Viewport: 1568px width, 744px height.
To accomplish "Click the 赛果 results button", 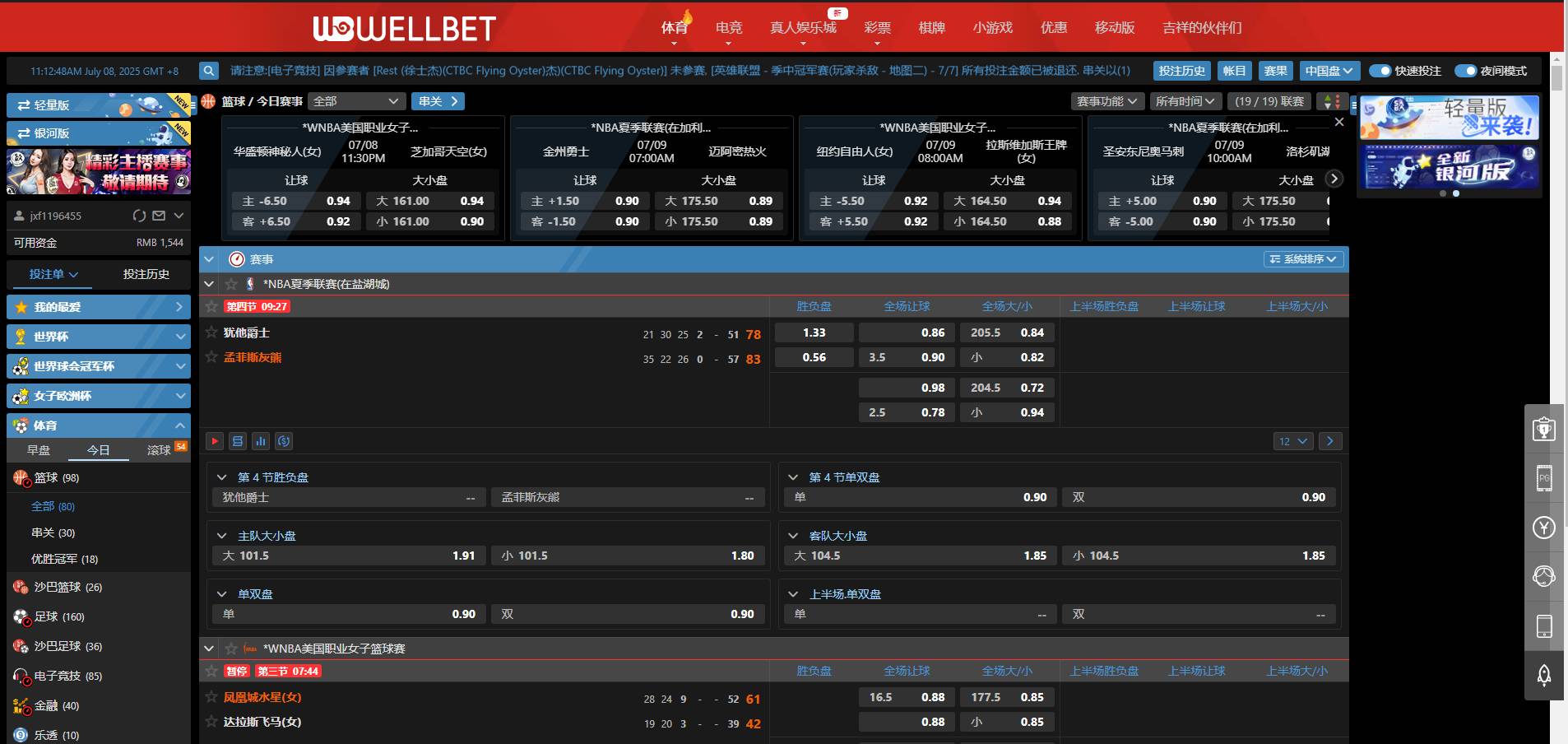I will (1275, 71).
